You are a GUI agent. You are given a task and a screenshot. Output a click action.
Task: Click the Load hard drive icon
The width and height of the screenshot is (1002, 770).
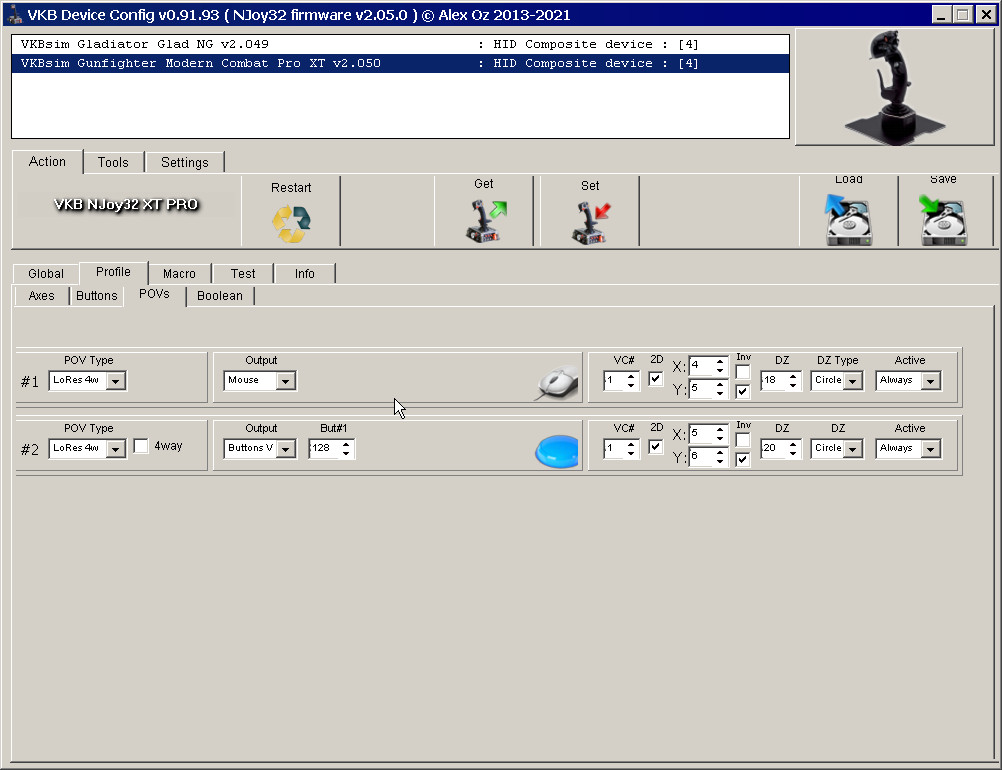[848, 220]
